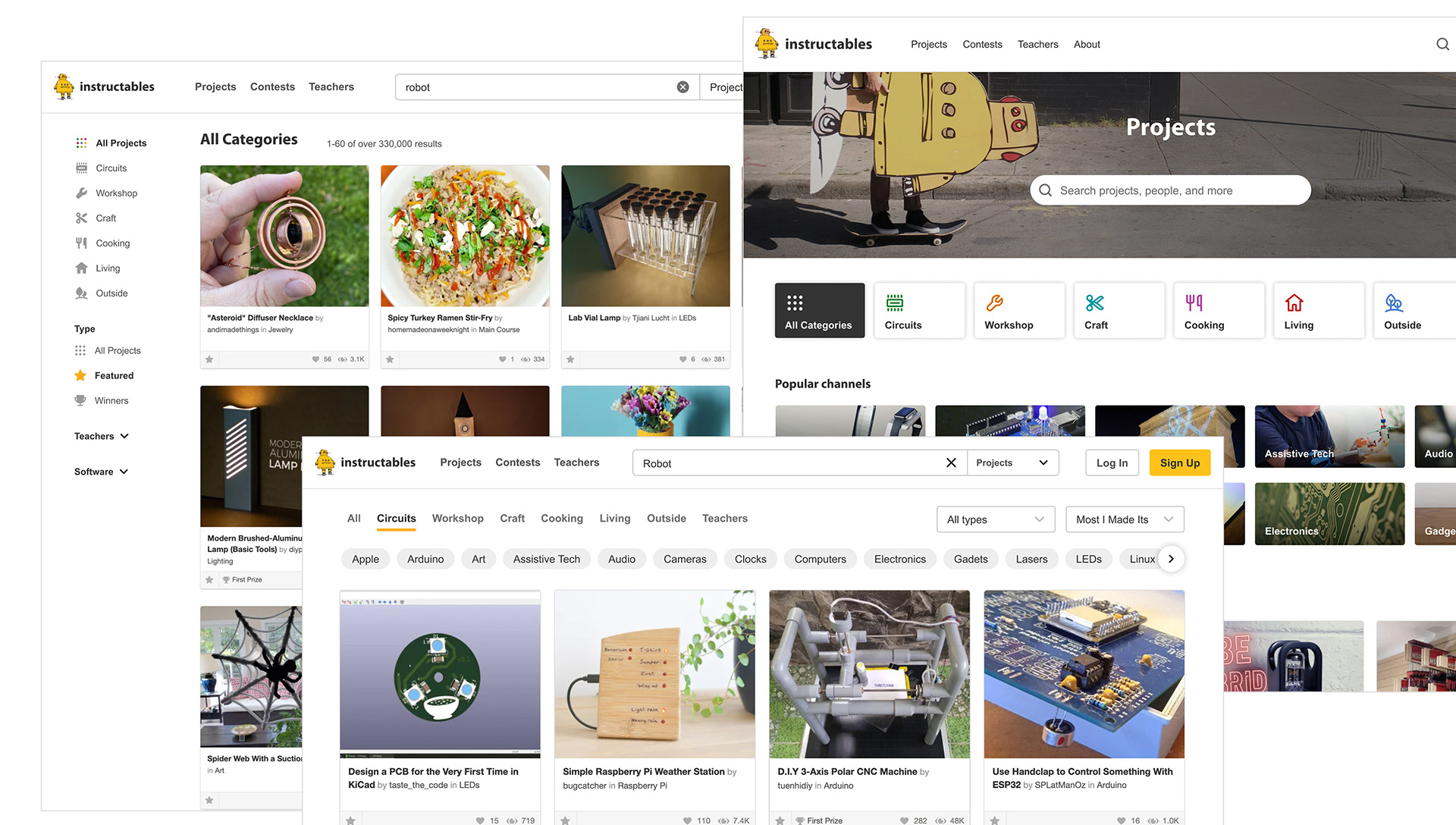Click the heart icon on the Lab Vial Lamp card
This screenshot has height=825, width=1456.
pos(682,359)
